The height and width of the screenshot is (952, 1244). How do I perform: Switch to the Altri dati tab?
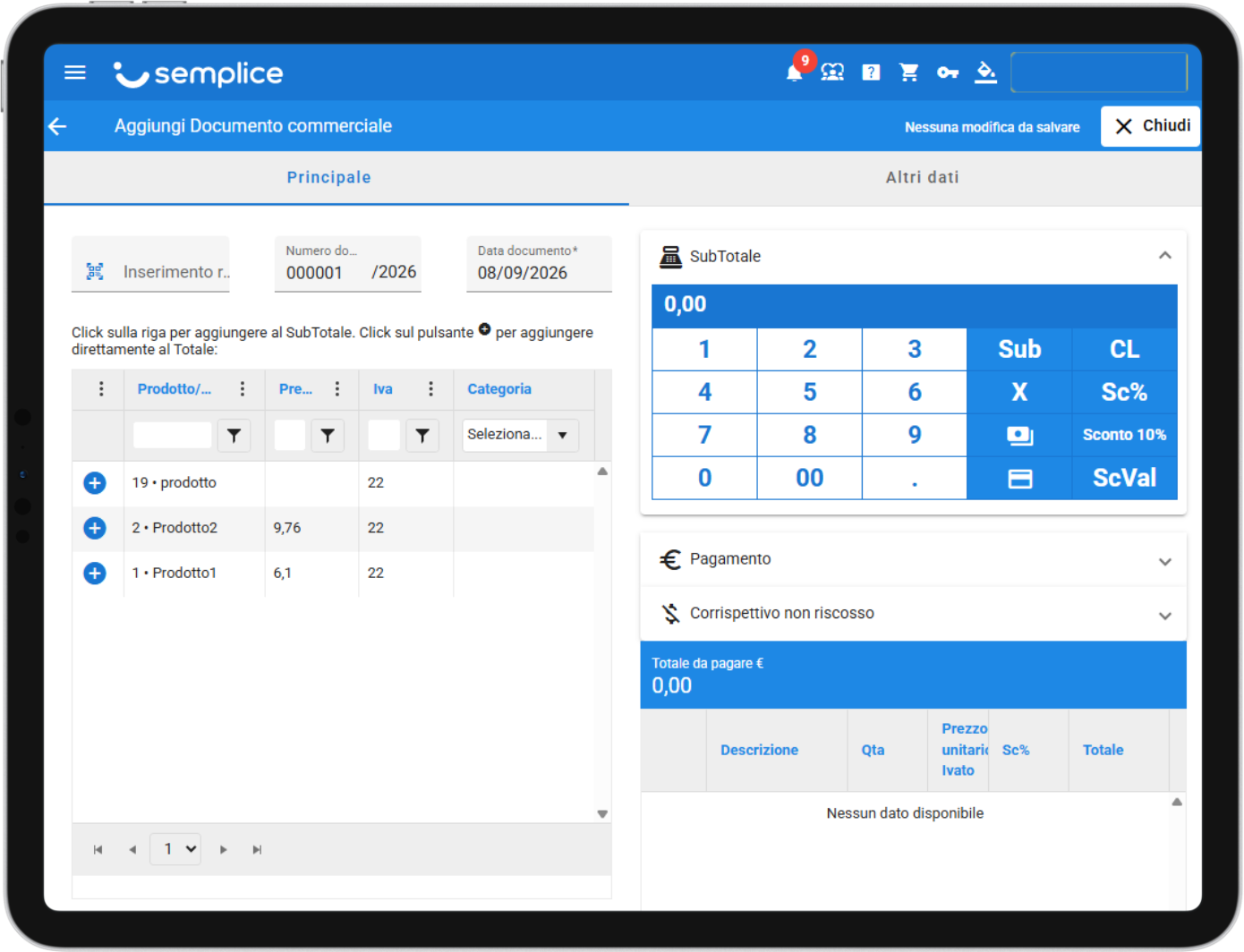[x=922, y=177]
